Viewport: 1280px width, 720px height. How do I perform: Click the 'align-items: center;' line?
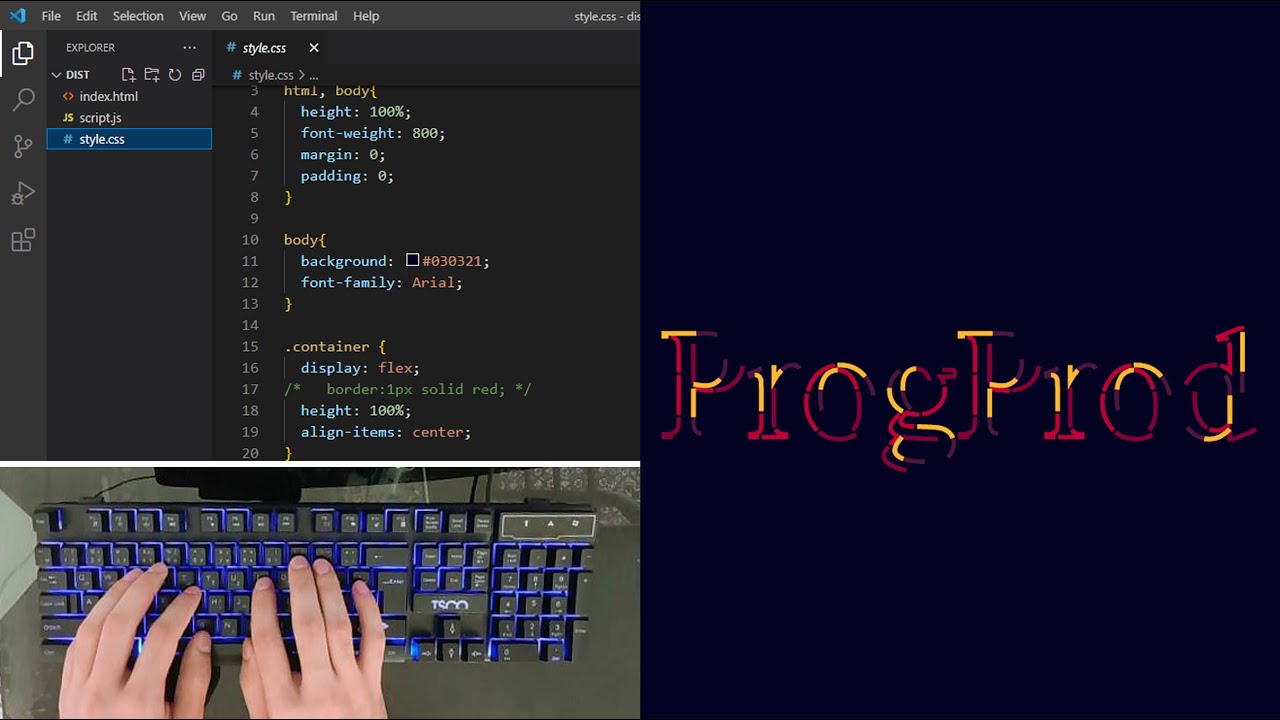[385, 432]
